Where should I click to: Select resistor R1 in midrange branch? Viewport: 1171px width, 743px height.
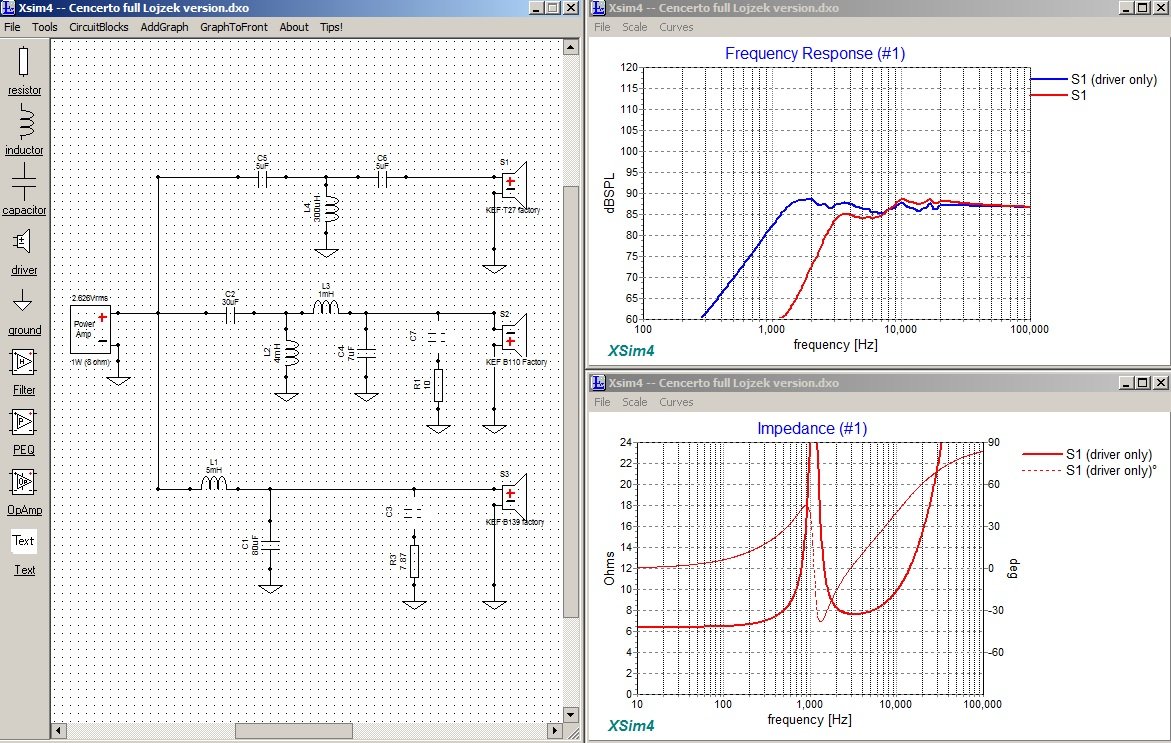[438, 385]
